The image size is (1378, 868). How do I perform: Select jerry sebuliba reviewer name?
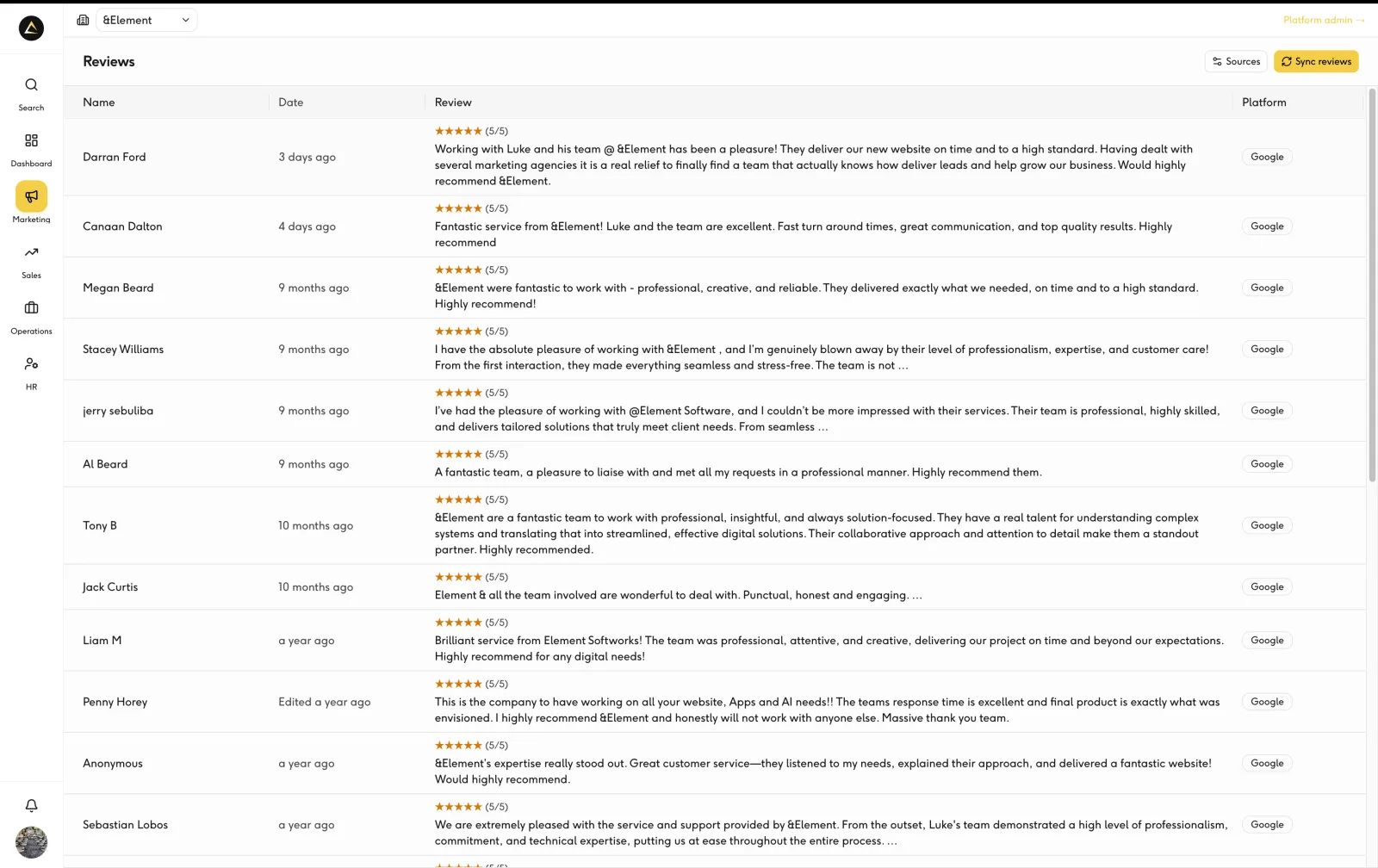pyautogui.click(x=118, y=411)
